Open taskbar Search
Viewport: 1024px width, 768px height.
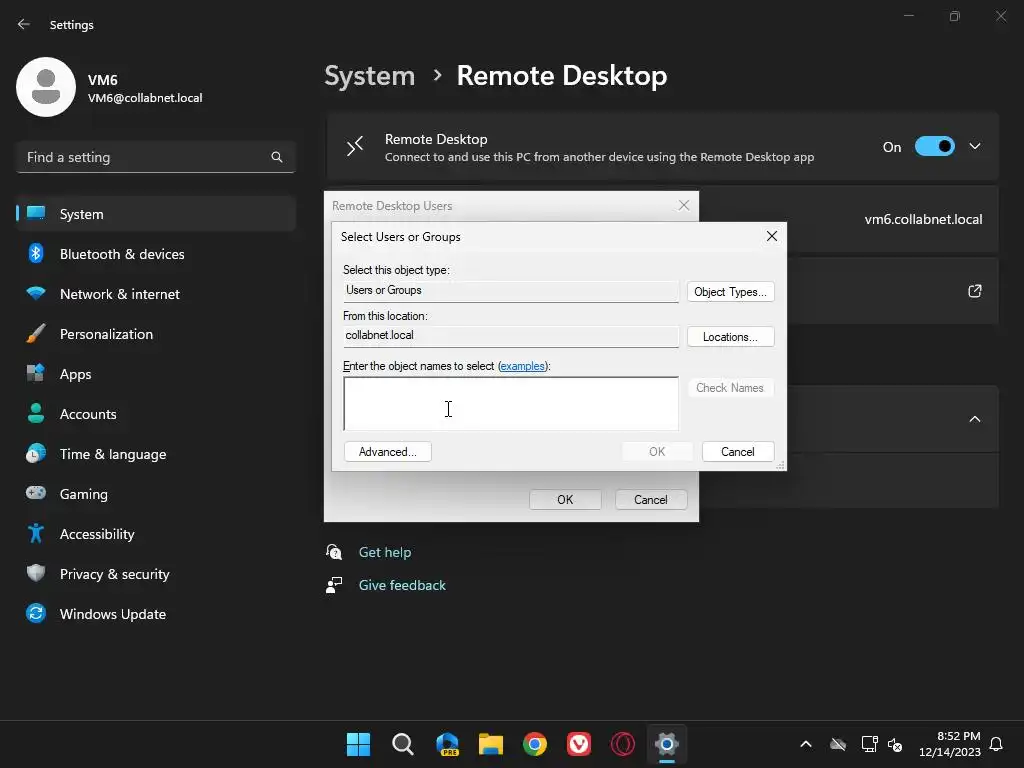403,744
